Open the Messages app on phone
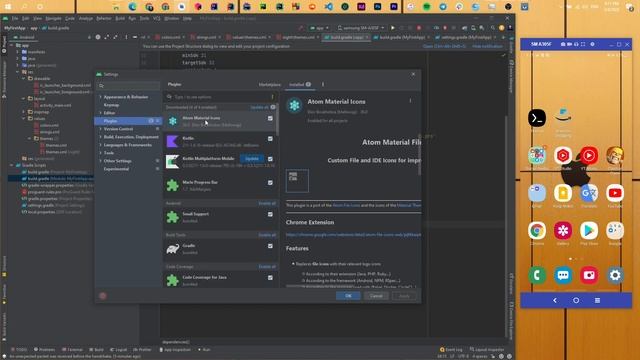640x360 pixels. 563,275
